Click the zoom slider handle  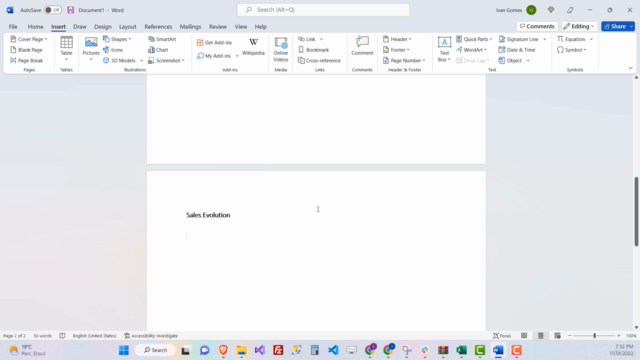[x=594, y=336]
